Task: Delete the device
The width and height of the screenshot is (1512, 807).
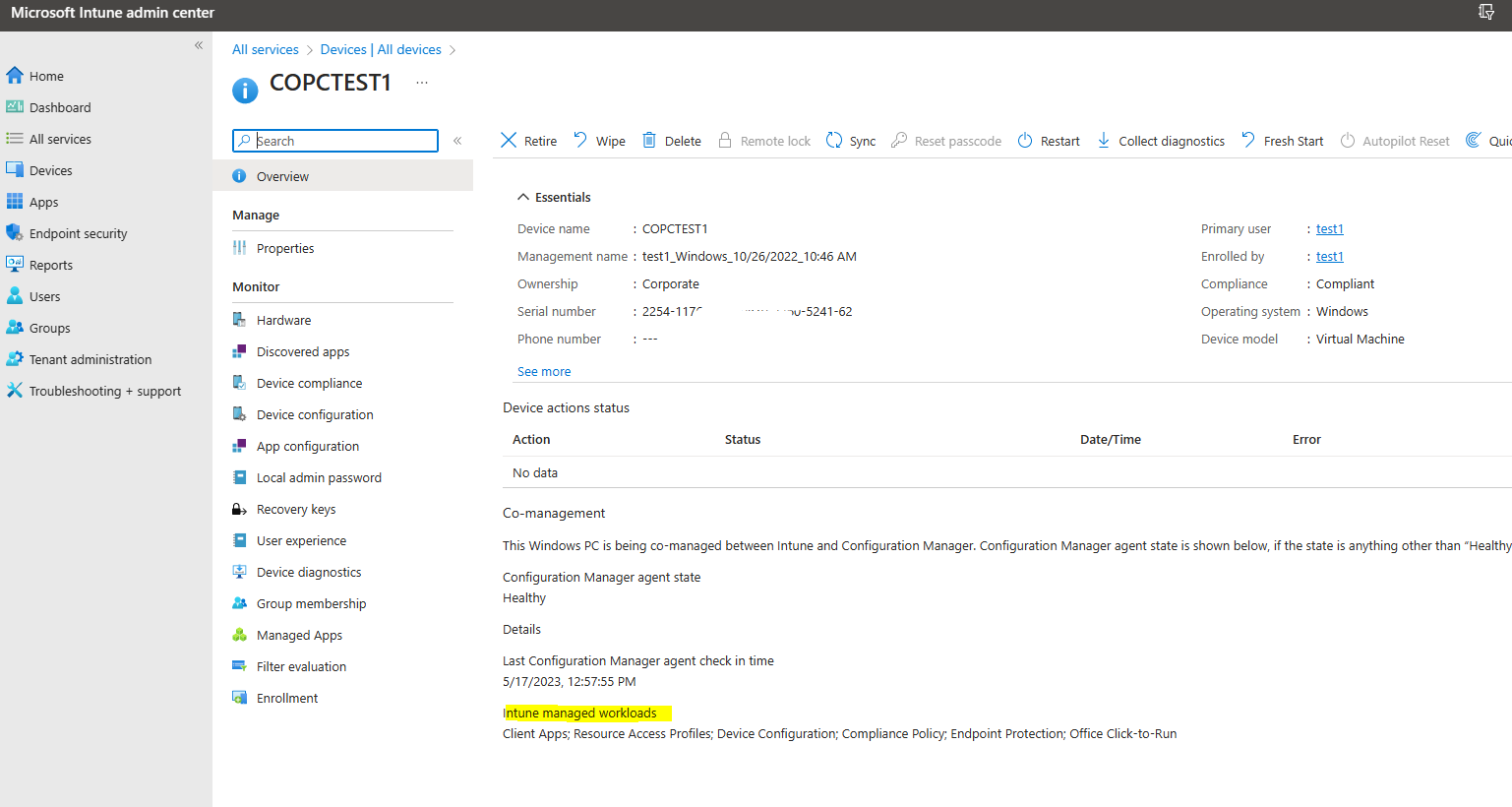Action: [672, 141]
